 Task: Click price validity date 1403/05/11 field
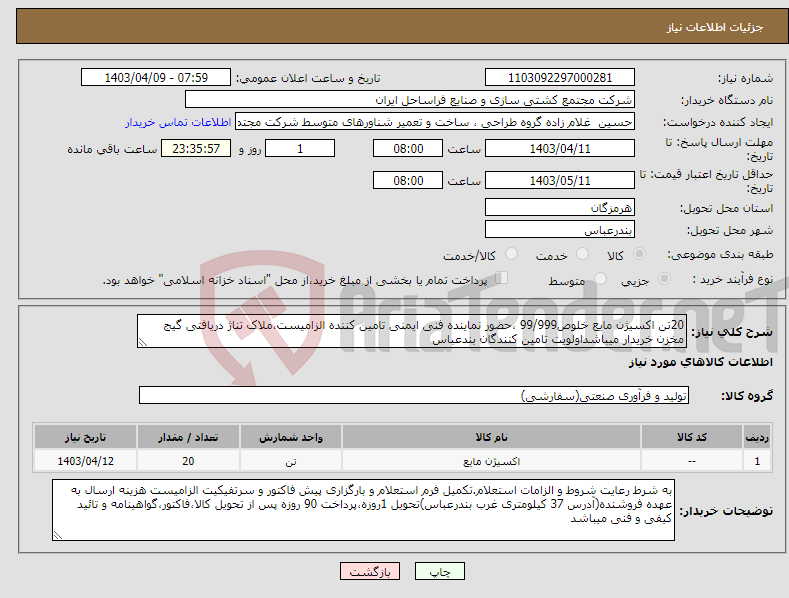[x=560, y=180]
